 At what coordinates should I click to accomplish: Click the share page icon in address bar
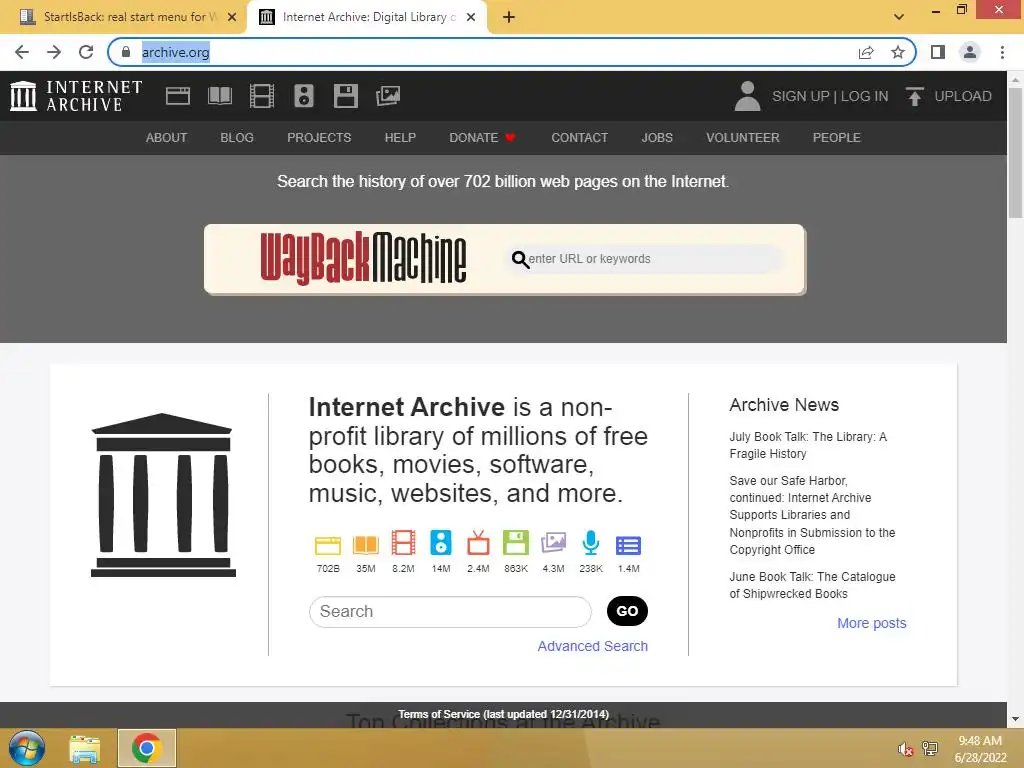(x=866, y=52)
